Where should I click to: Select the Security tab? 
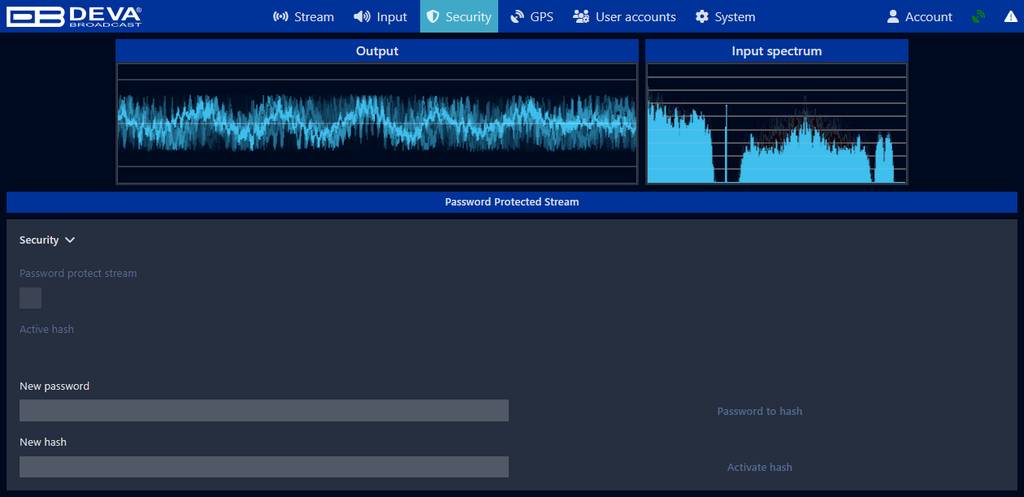tap(458, 16)
